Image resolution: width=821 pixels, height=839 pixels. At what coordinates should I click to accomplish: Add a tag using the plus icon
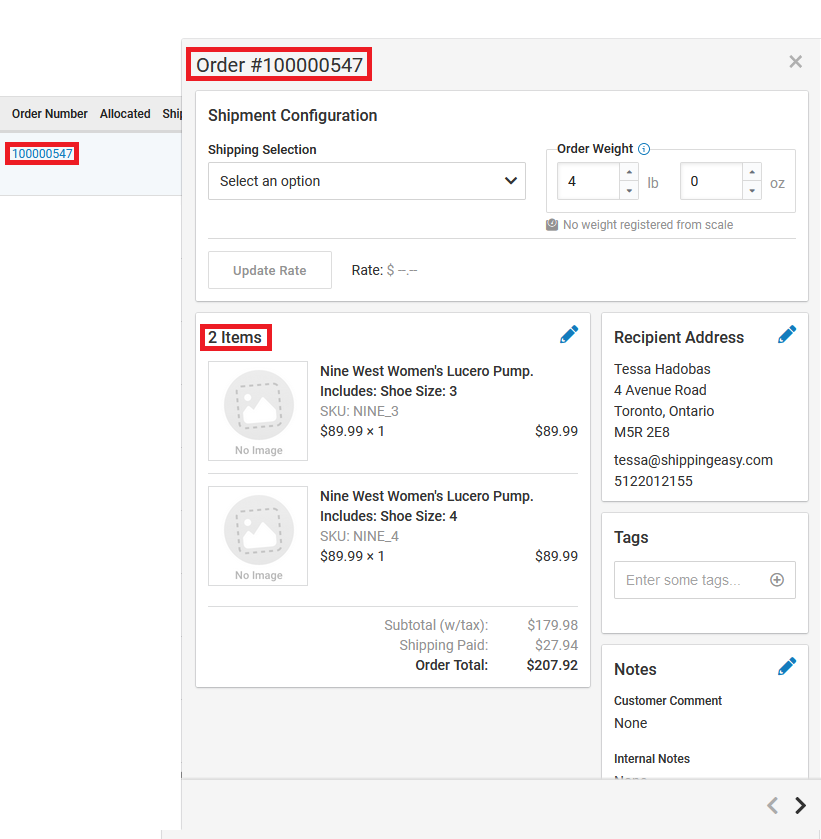click(777, 579)
